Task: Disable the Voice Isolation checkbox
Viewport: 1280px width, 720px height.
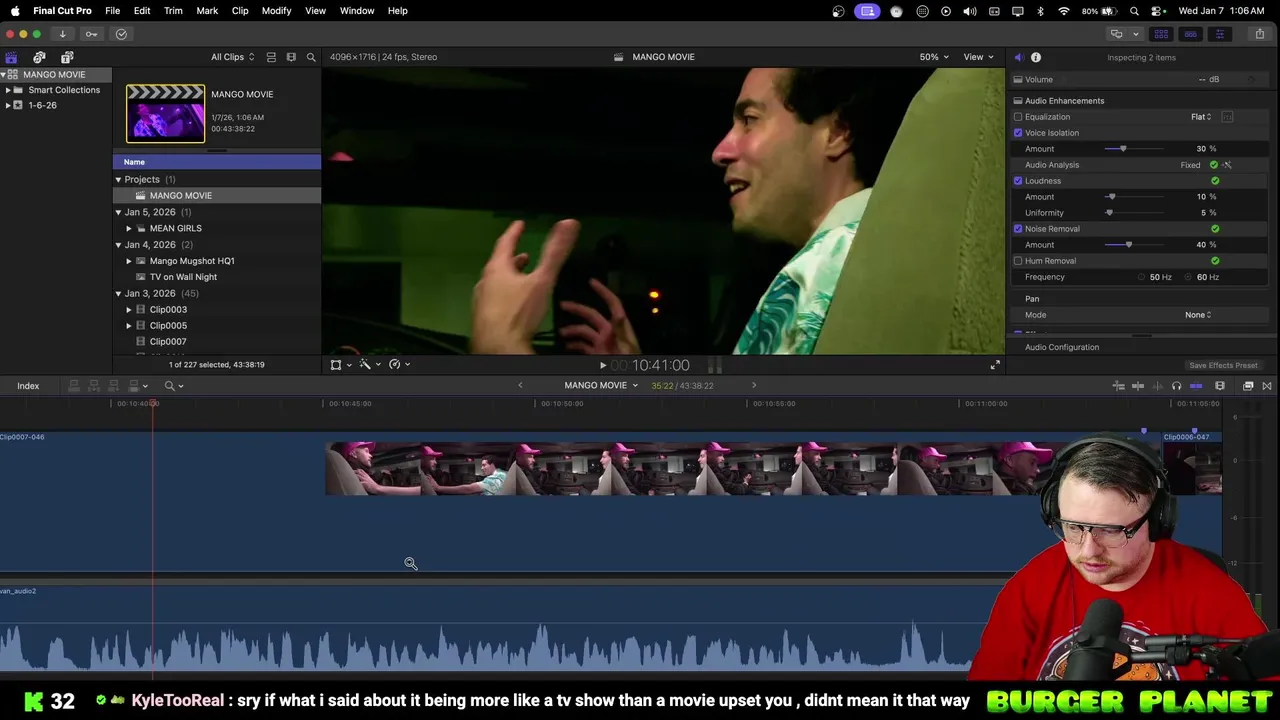Action: coord(1018,133)
